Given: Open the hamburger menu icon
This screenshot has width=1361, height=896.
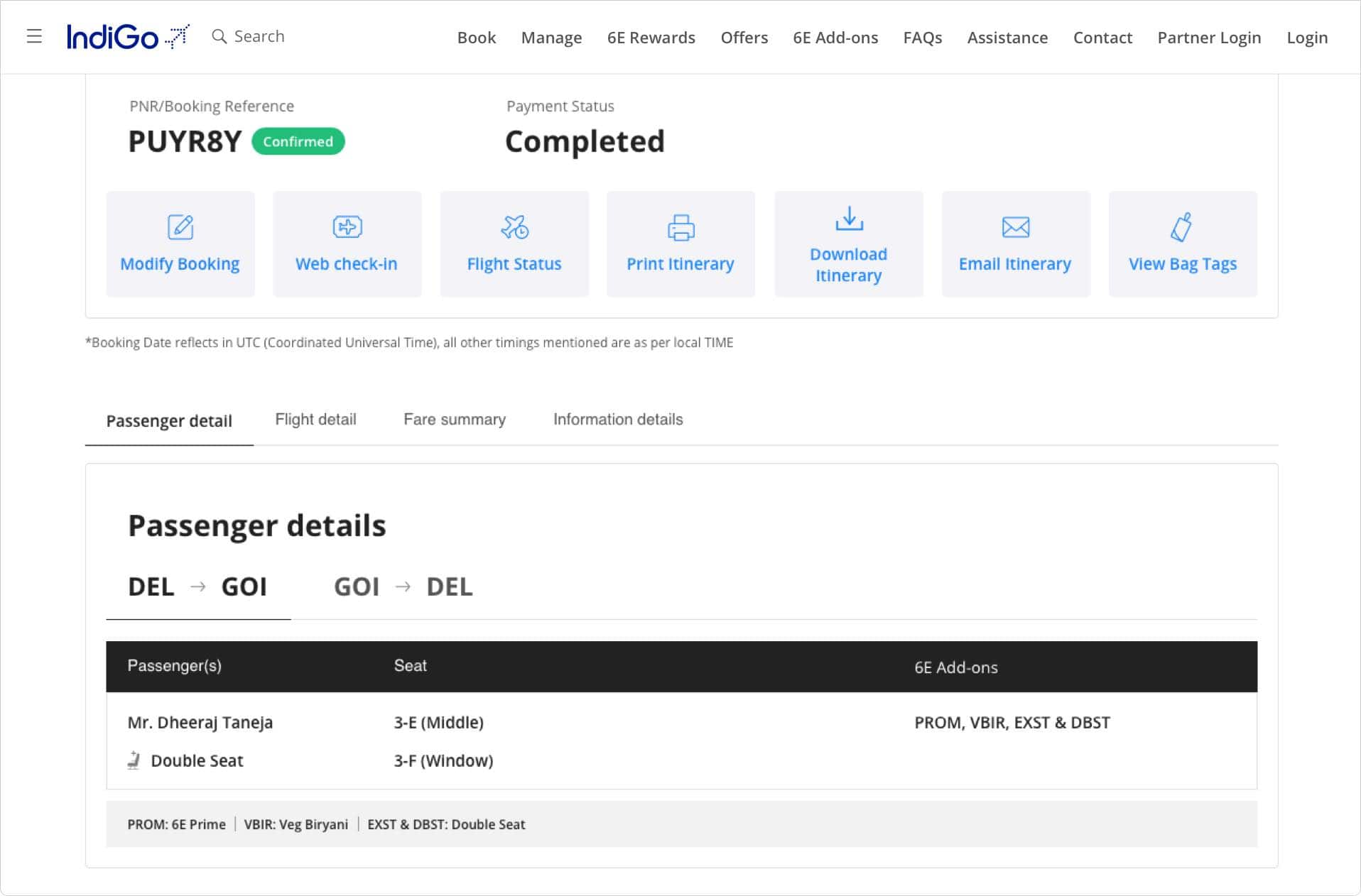Looking at the screenshot, I should (34, 36).
